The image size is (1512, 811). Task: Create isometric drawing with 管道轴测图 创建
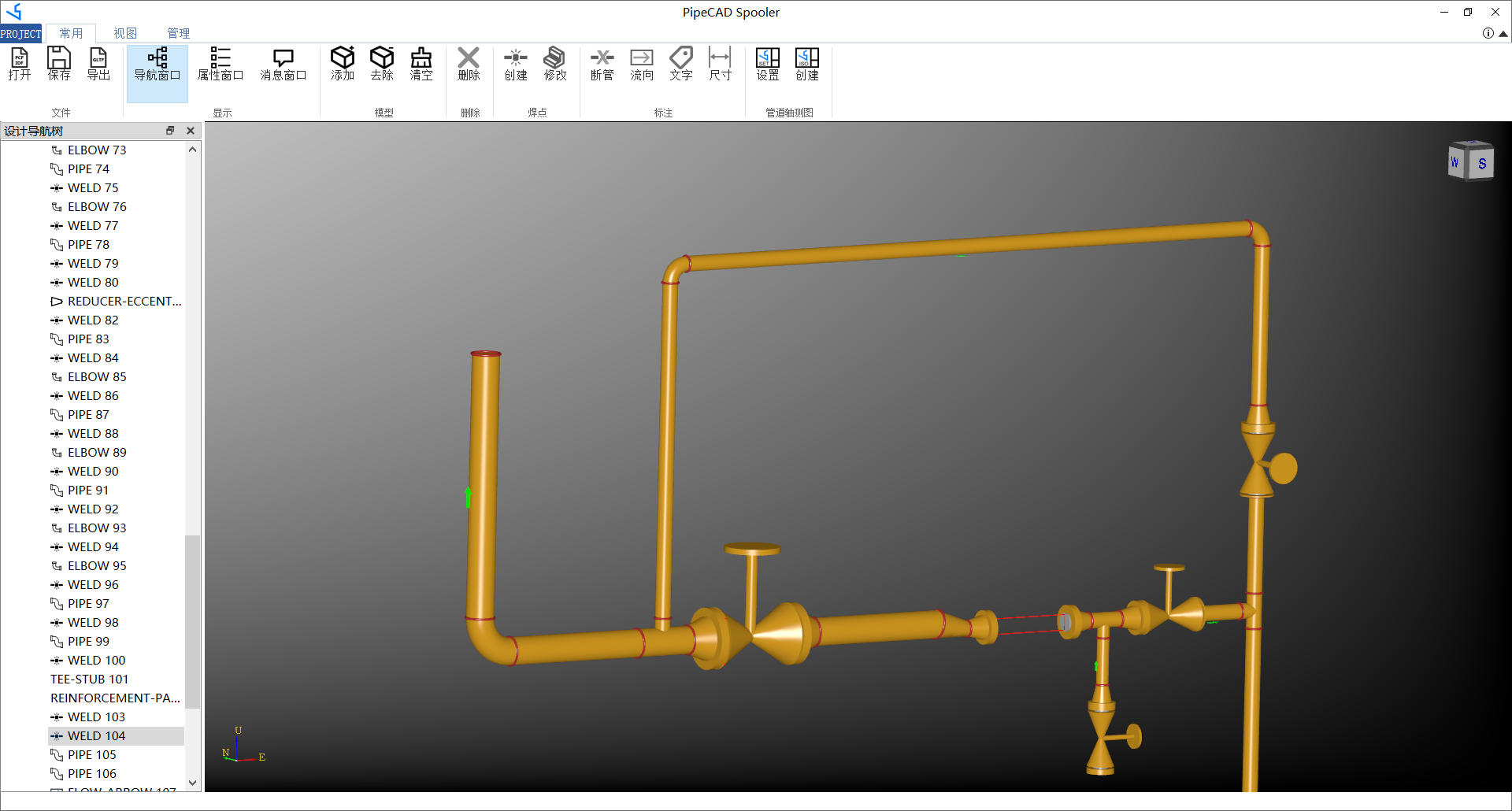(x=807, y=64)
